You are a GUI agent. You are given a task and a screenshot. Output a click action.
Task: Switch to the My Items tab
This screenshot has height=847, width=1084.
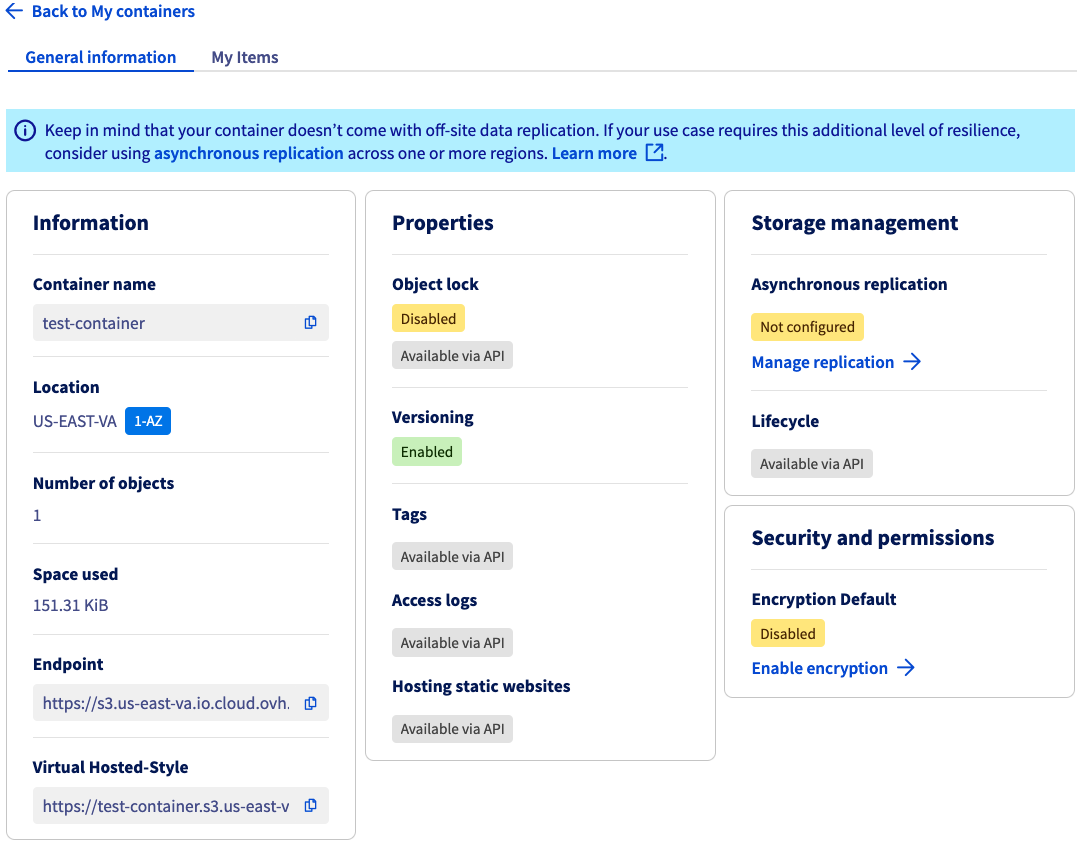(244, 57)
